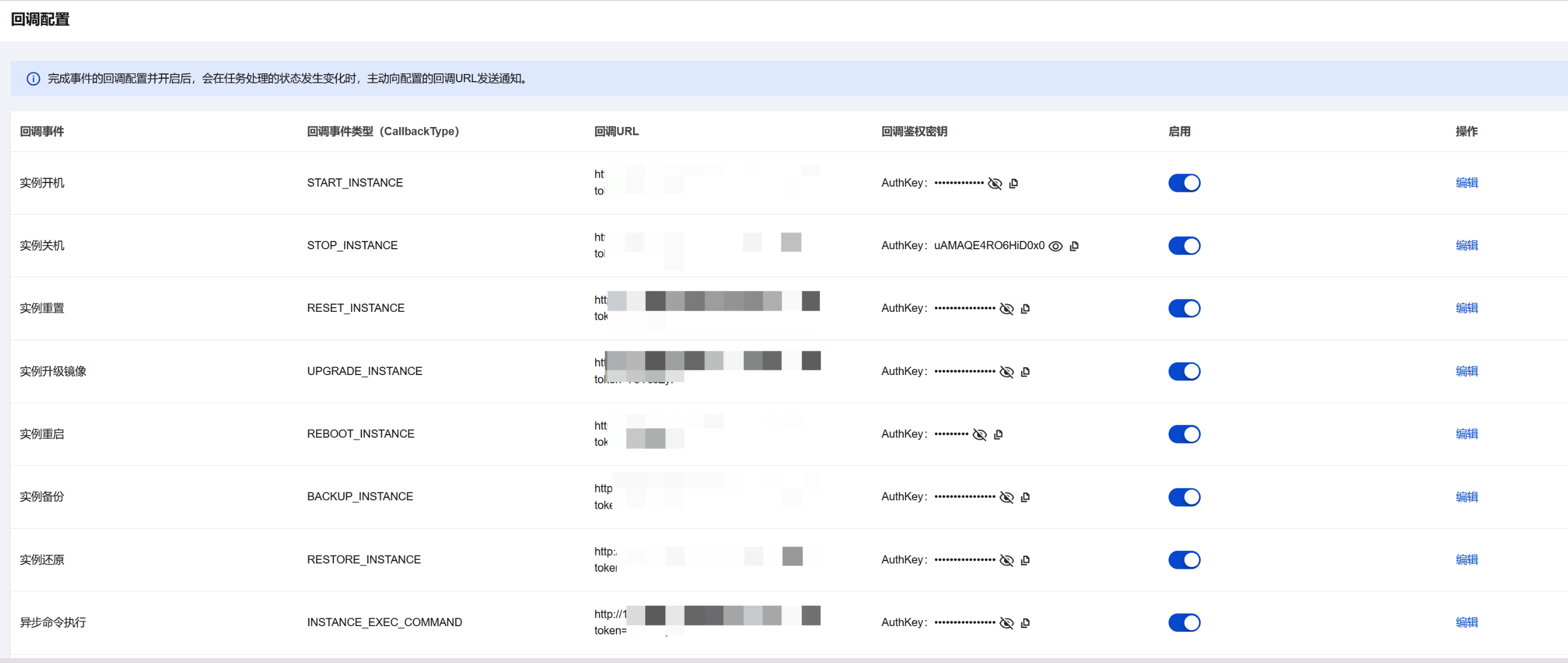Viewport: 1568px width, 663px height.
Task: Click the info icon in the notice banner
Action: click(x=33, y=79)
